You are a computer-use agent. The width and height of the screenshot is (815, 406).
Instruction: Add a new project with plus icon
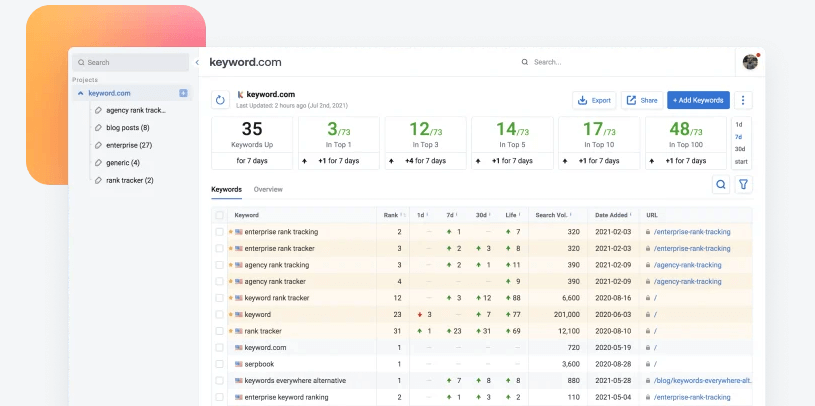click(x=183, y=93)
